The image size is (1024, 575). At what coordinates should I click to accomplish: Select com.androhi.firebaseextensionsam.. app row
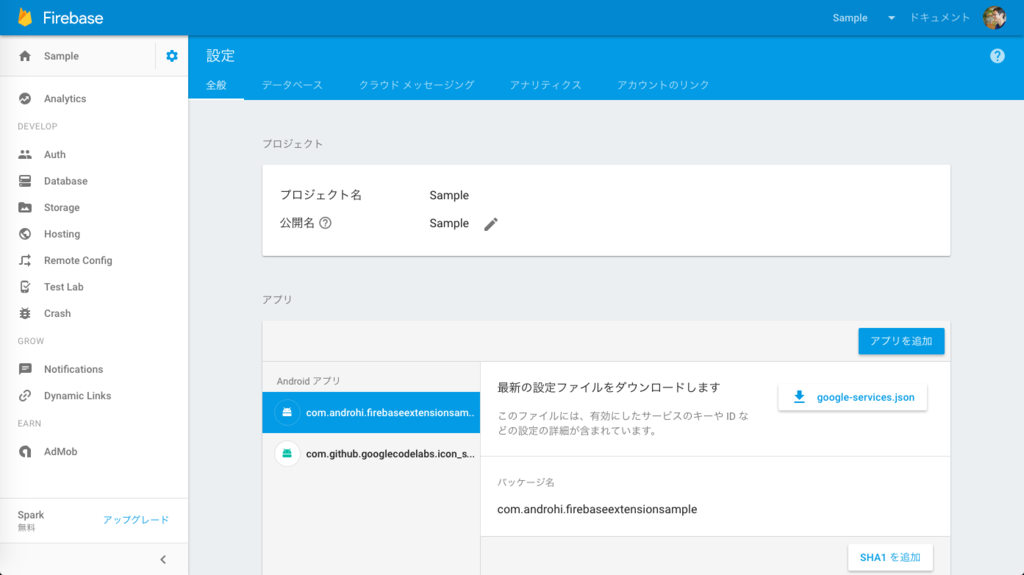tap(371, 413)
